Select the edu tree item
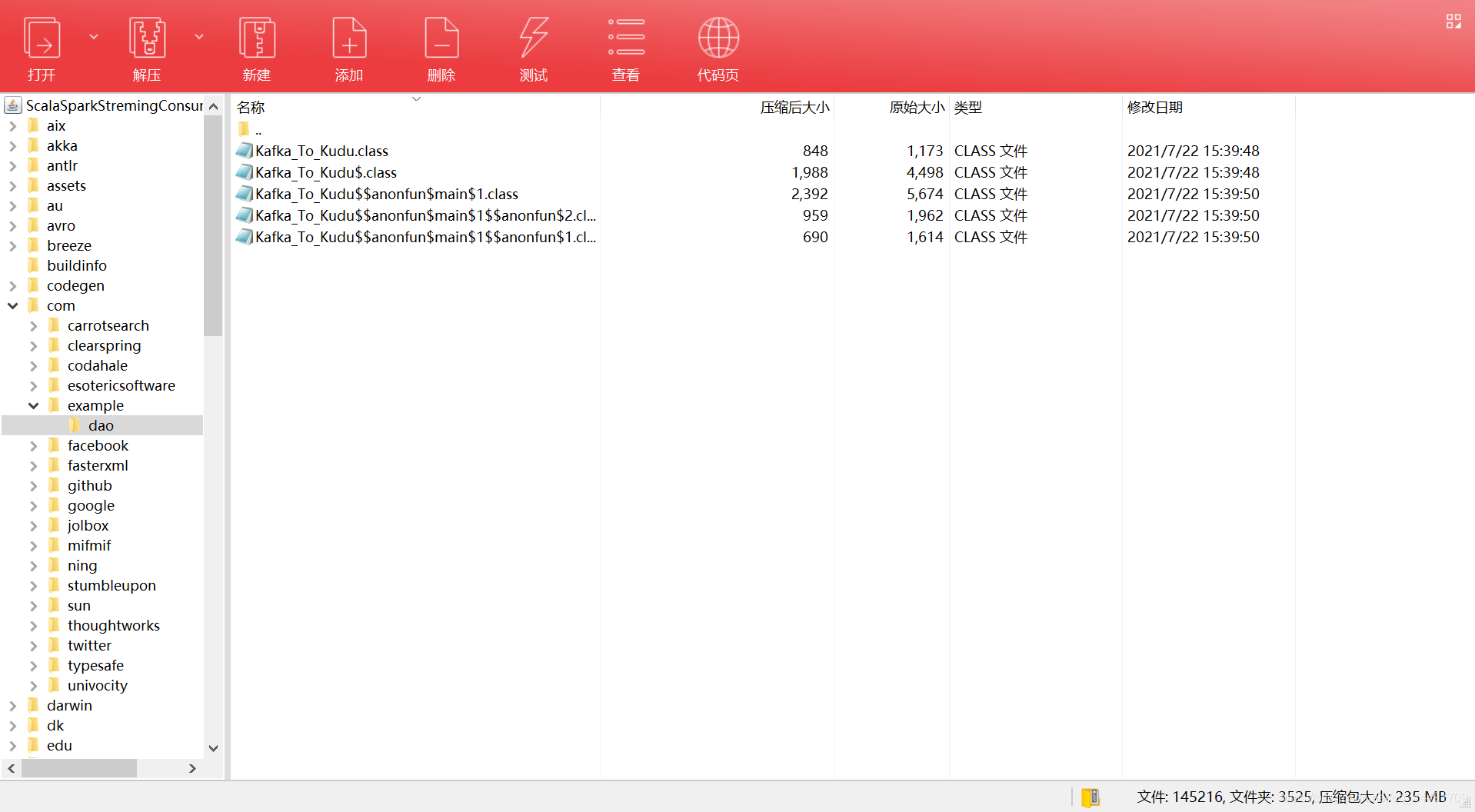The height and width of the screenshot is (812, 1475). point(59,745)
